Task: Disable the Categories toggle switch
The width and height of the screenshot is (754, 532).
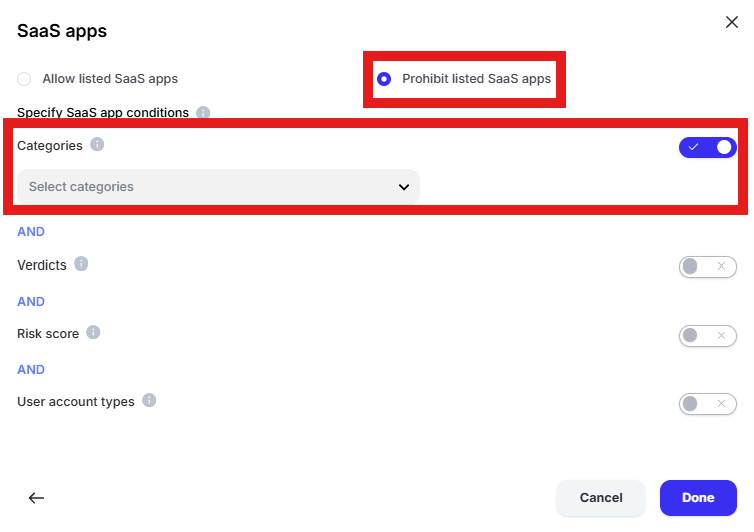Action: point(707,147)
